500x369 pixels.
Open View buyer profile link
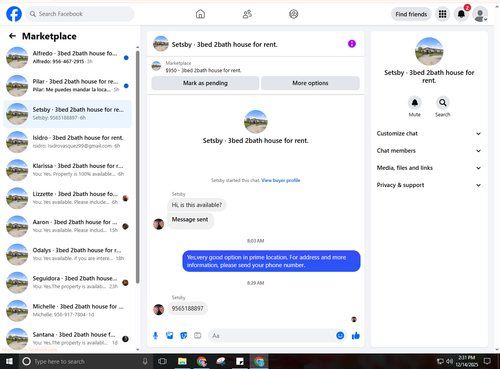pos(281,180)
